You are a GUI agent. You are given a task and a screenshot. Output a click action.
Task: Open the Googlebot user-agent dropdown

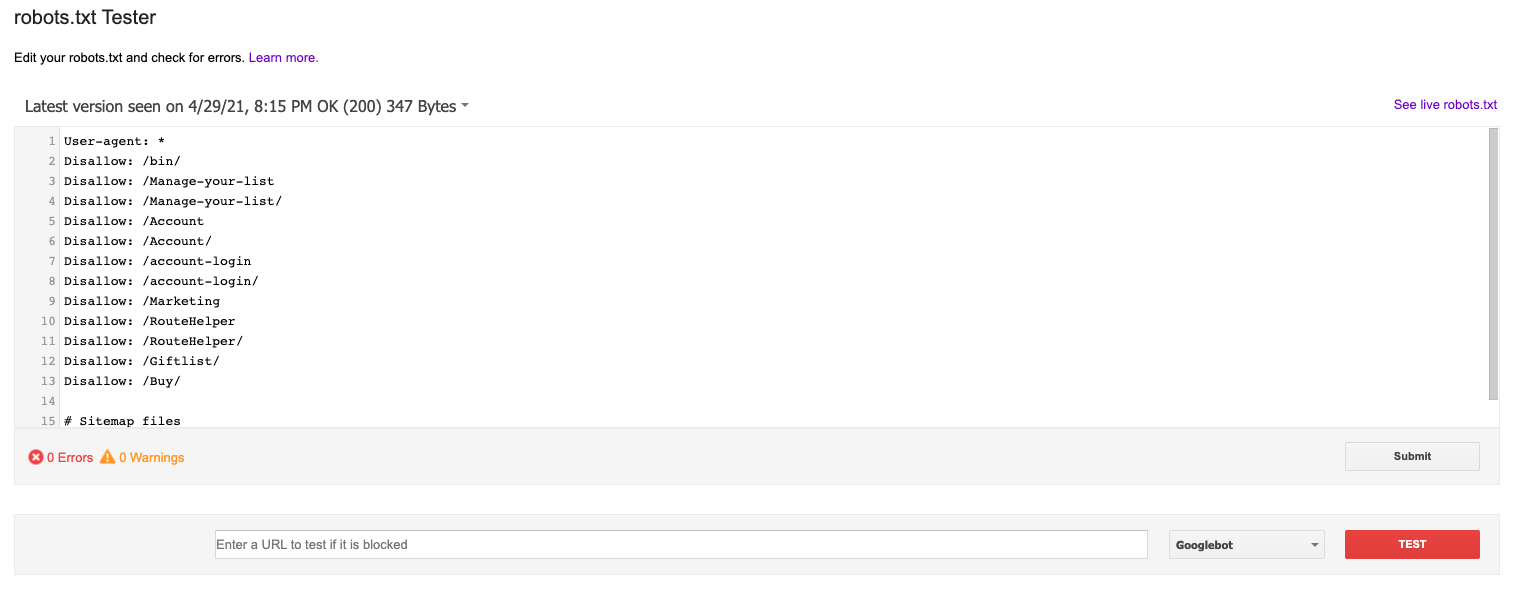1246,545
